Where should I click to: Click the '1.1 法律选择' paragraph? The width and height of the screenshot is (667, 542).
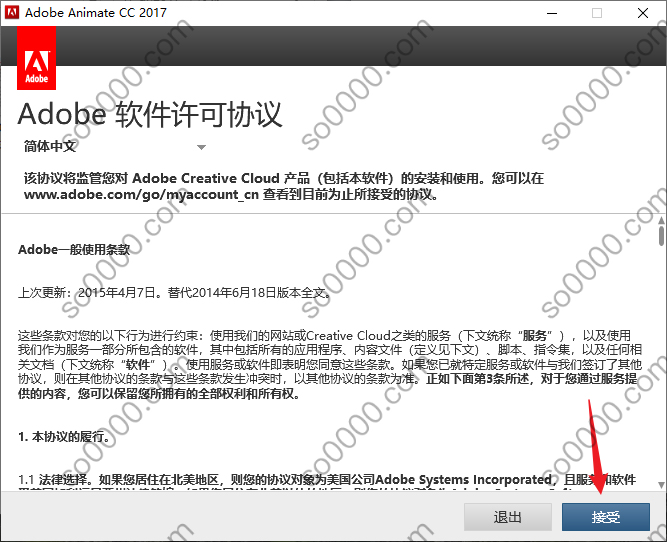(327, 483)
